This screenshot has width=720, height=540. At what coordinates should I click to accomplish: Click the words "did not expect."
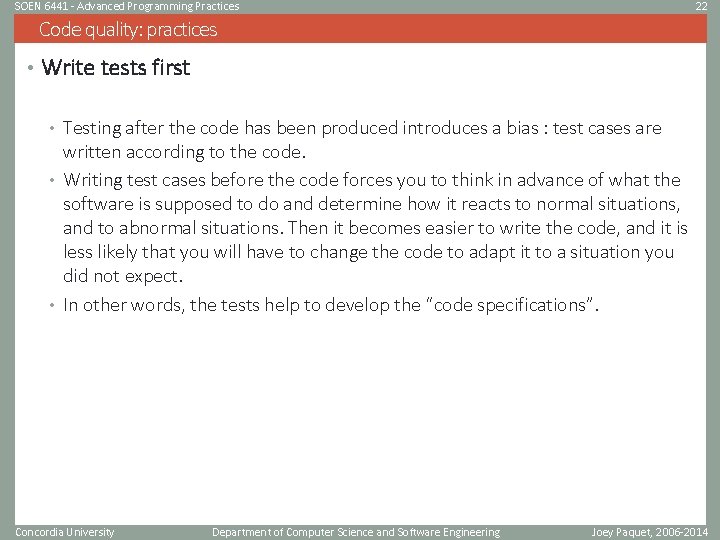123,276
